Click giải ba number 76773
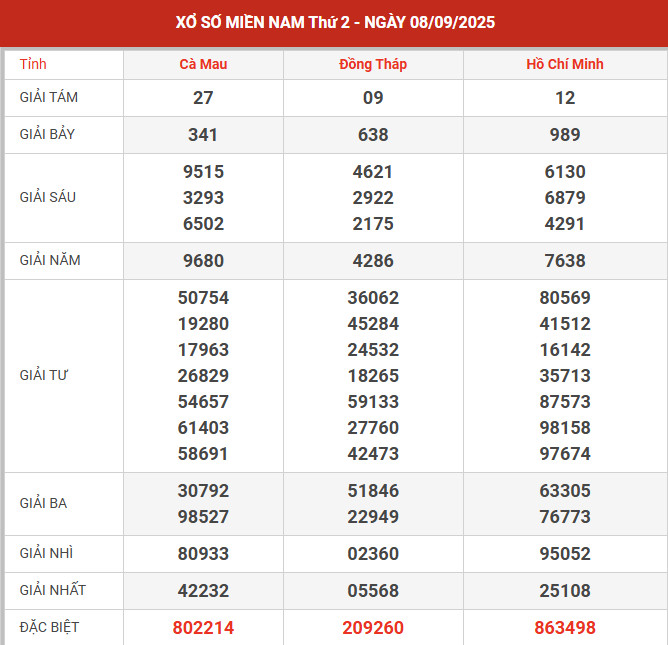The image size is (668, 645). click(x=565, y=517)
